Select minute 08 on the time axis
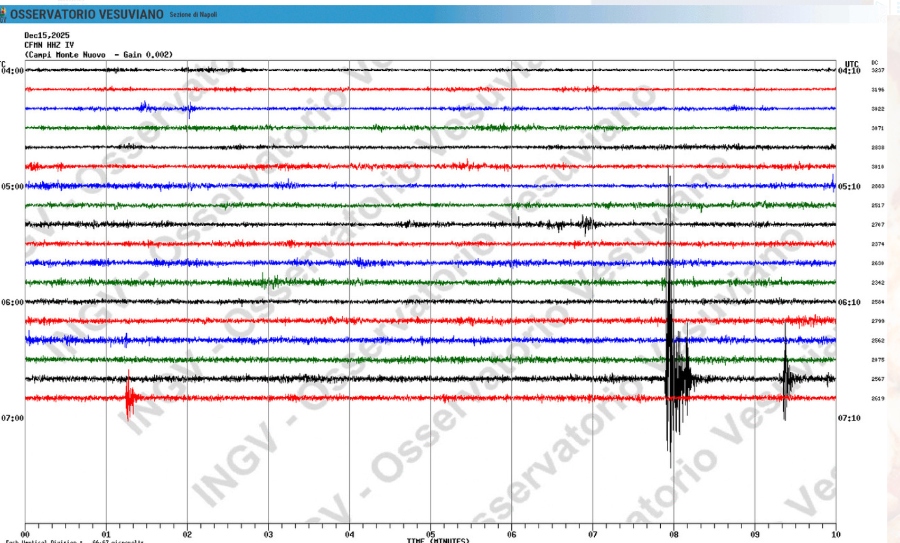The height and width of the screenshot is (543, 900). [x=673, y=534]
